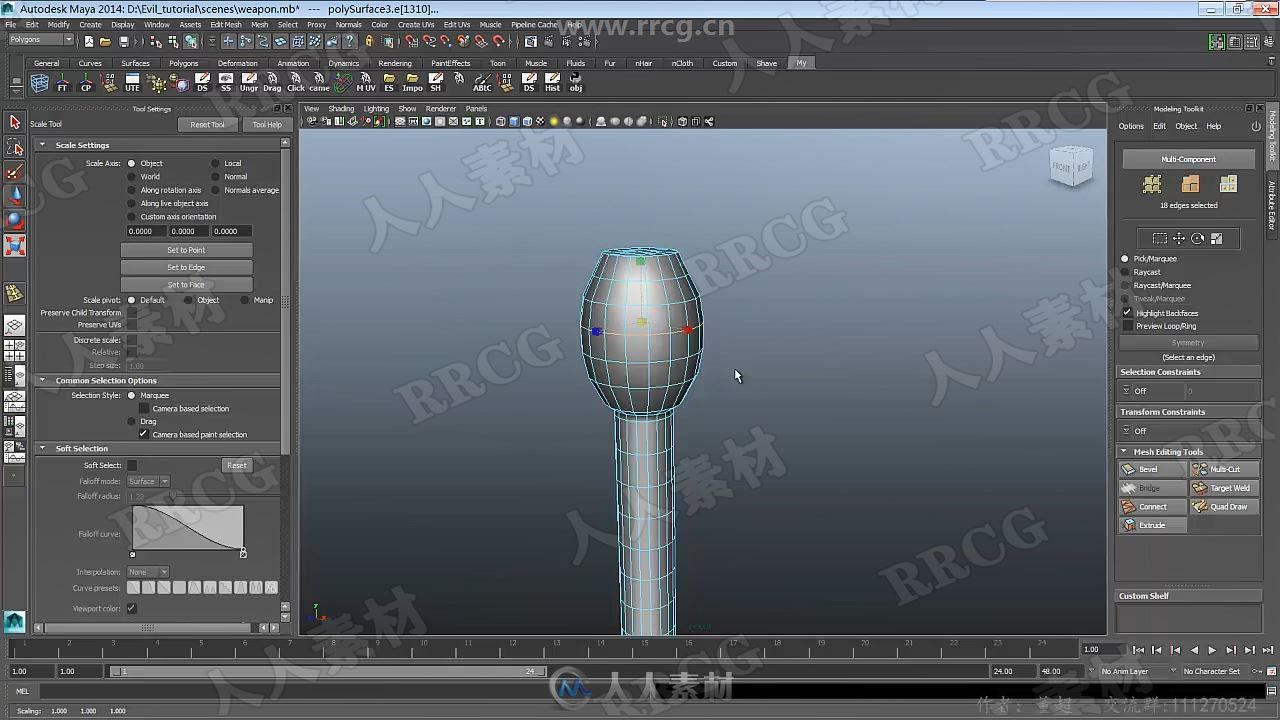1280x720 pixels.
Task: Click the Extrude tool button
Action: (1152, 525)
